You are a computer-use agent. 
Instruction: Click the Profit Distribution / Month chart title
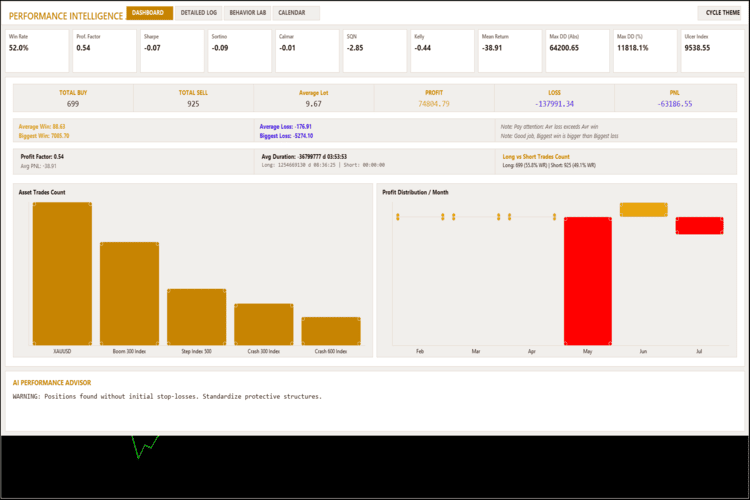coord(415,192)
